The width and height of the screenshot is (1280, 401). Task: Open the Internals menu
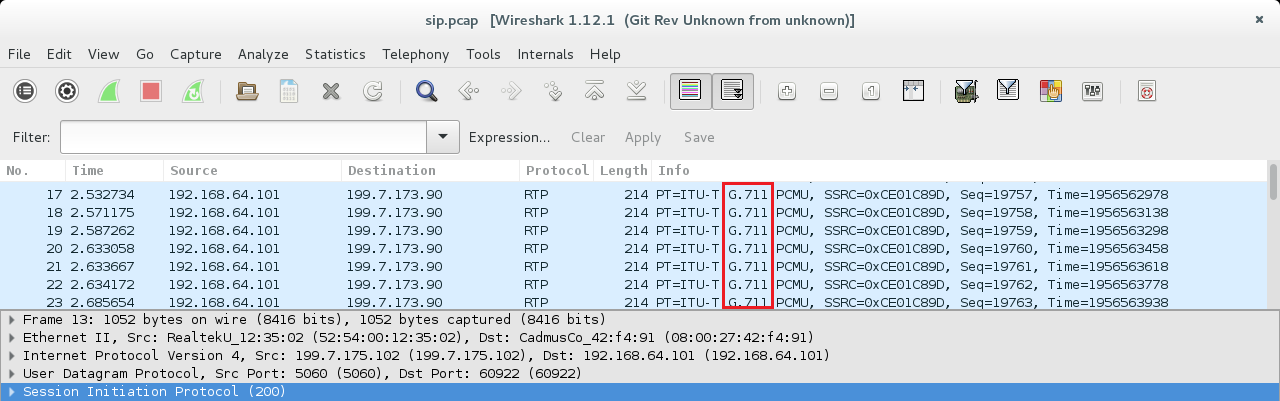point(546,54)
